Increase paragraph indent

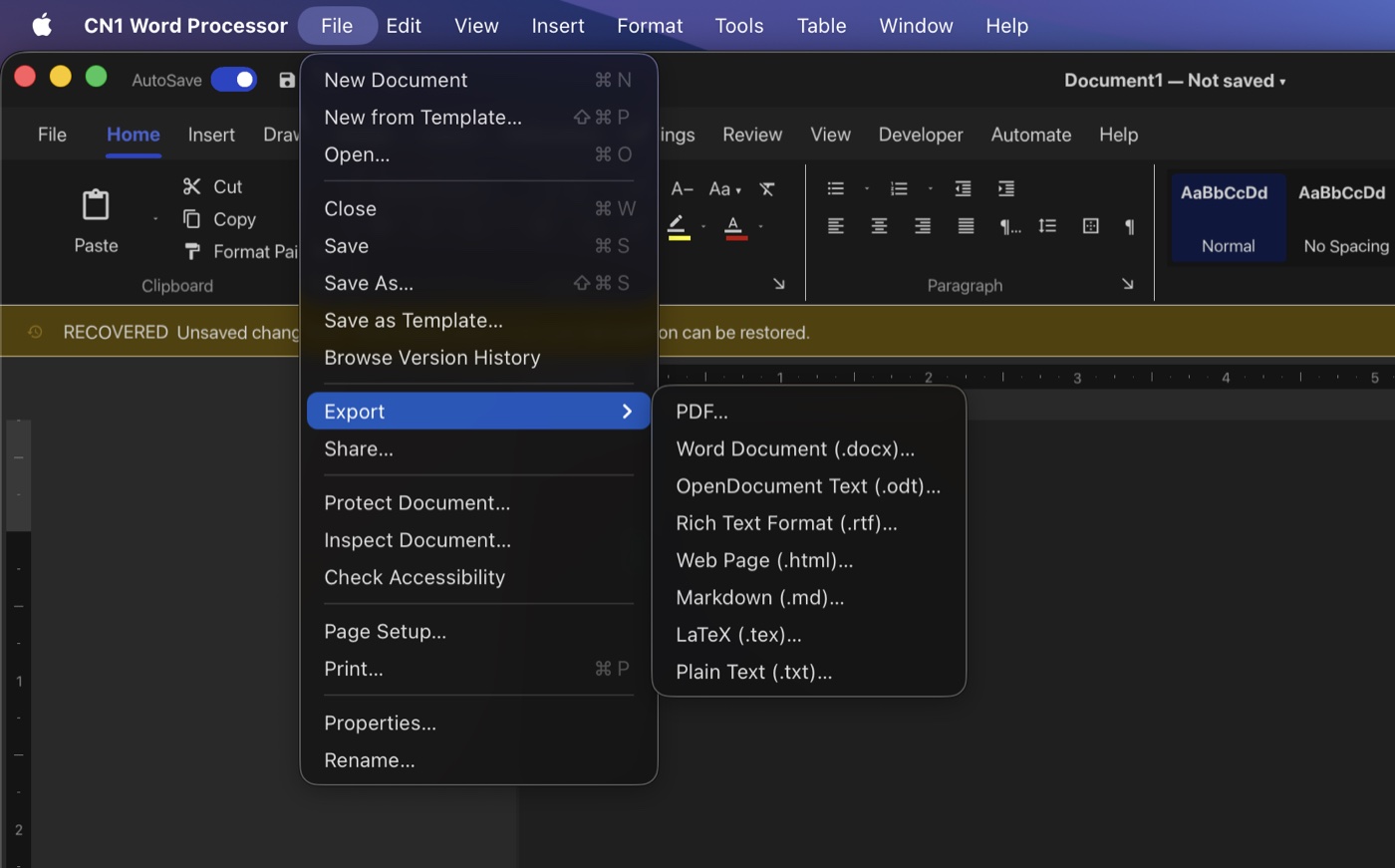1006,188
